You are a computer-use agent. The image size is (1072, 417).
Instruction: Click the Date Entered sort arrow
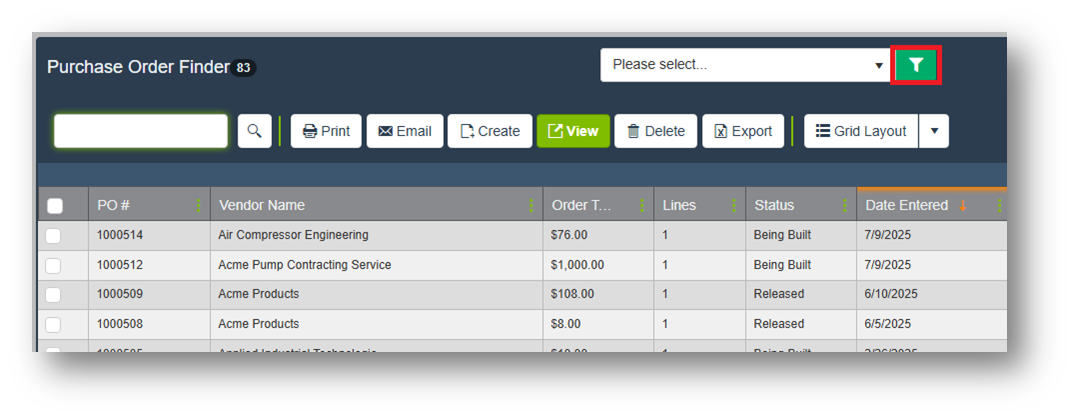[x=963, y=205]
